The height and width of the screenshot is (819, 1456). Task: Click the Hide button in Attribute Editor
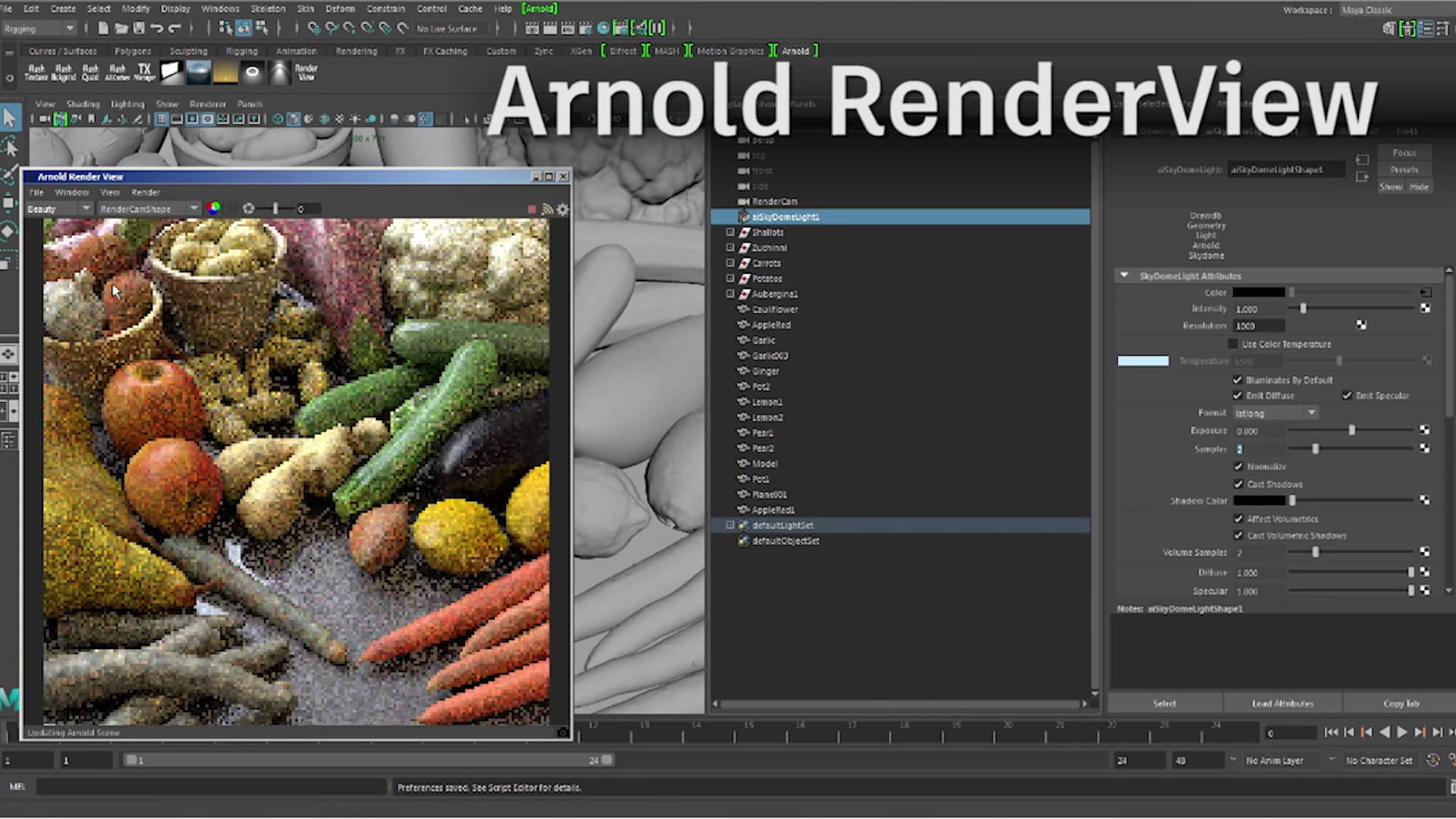[1419, 187]
